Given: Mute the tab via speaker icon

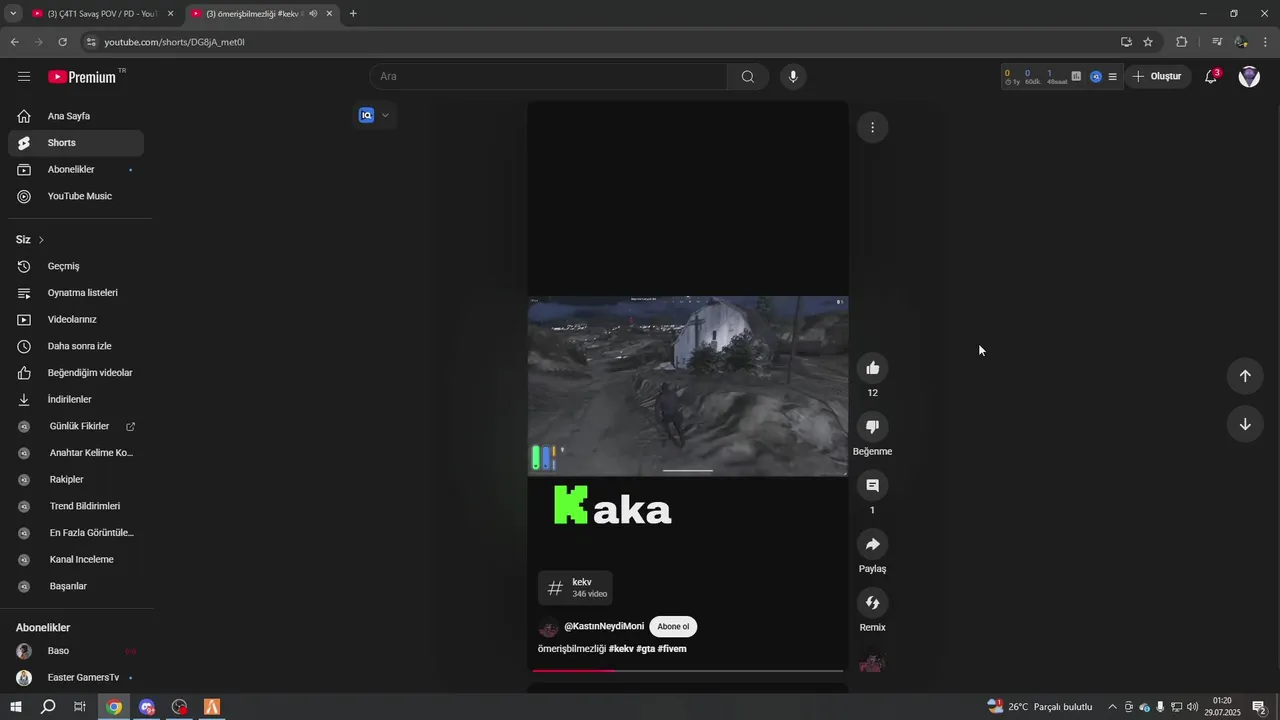Looking at the screenshot, I should (313, 14).
